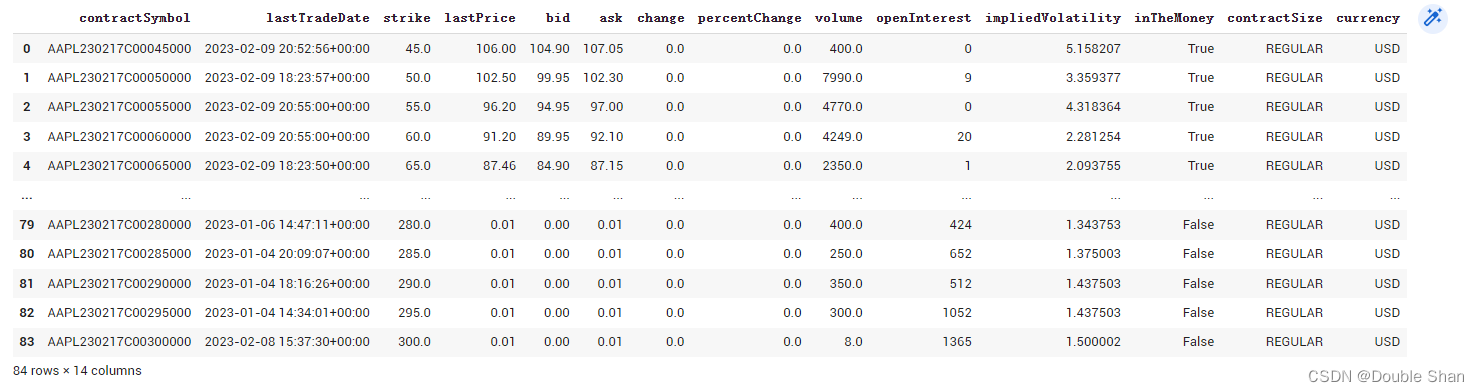
Task: Click volume value 7990.0
Action: 842,77
